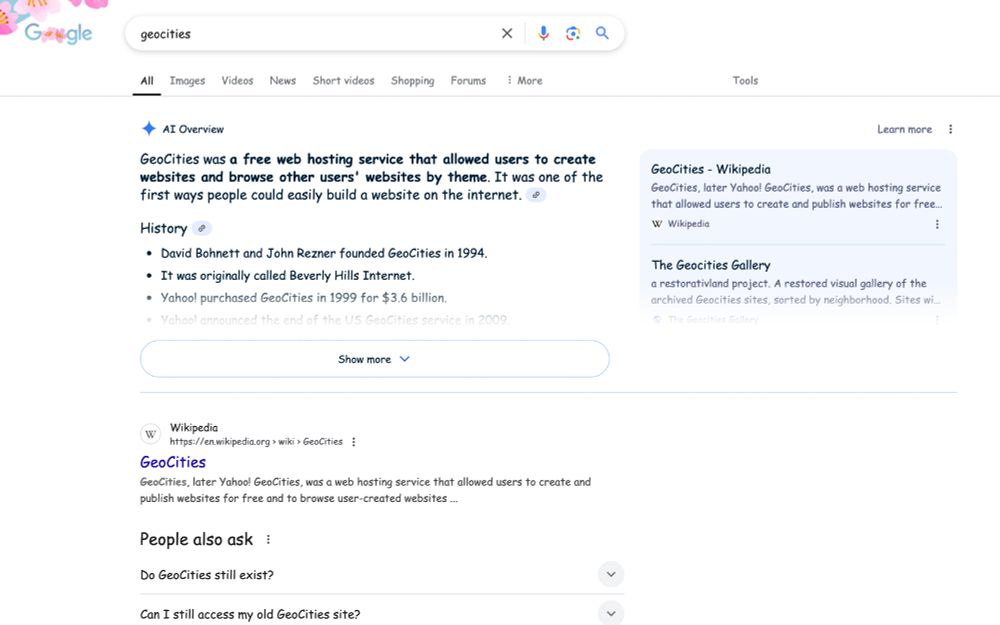Viewport: 1000px width, 625px height.
Task: Click bullet about Yahoo! $3.6 billion purchase
Action: coord(303,298)
